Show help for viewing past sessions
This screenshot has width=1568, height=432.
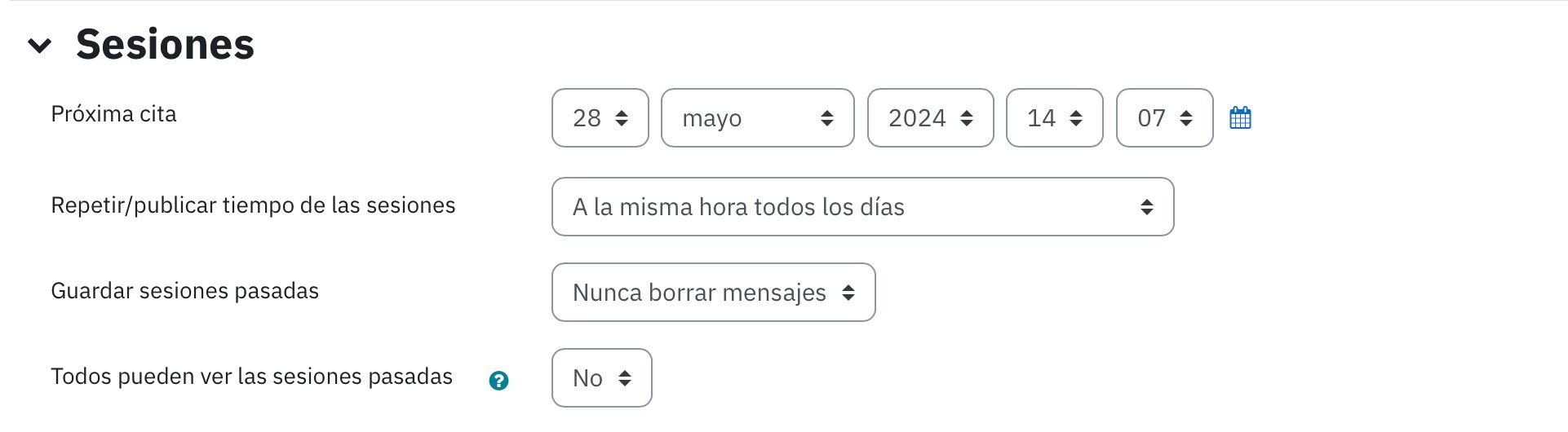tap(498, 380)
